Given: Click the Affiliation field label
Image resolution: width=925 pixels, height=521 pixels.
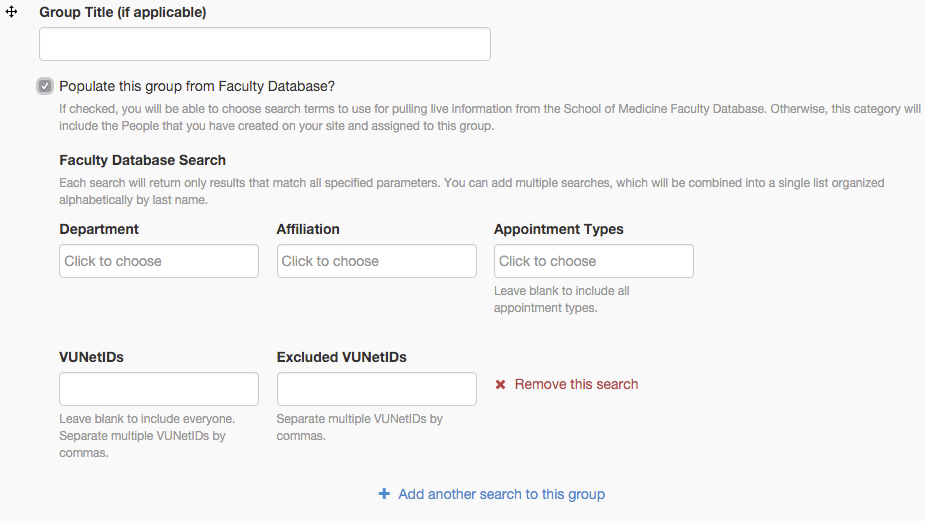Looking at the screenshot, I should (308, 229).
